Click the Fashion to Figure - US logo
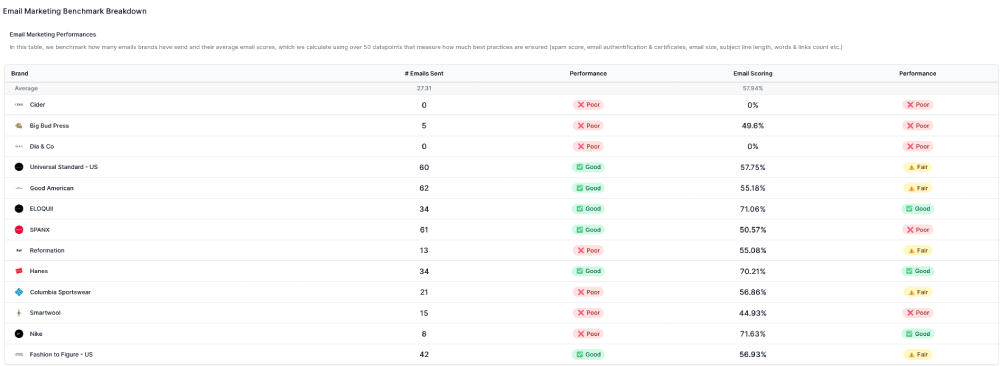1000x366 pixels. coord(18,355)
